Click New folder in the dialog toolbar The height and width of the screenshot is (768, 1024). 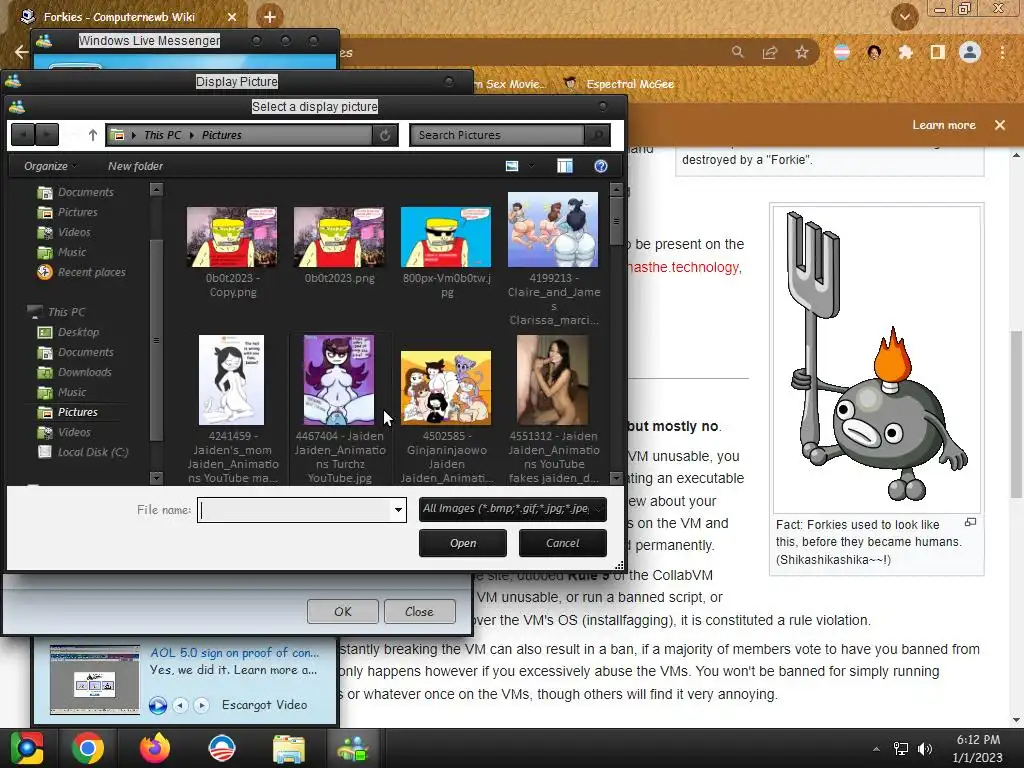tap(135, 166)
